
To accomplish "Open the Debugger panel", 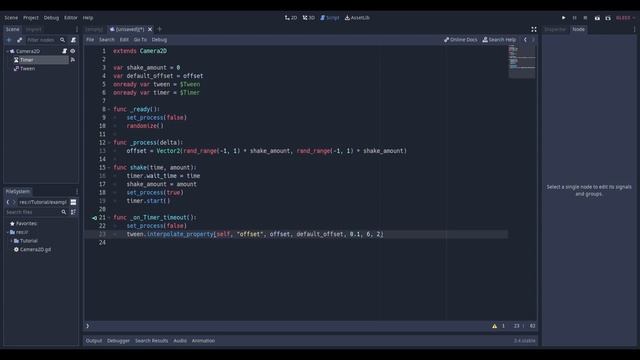I will point(118,341).
